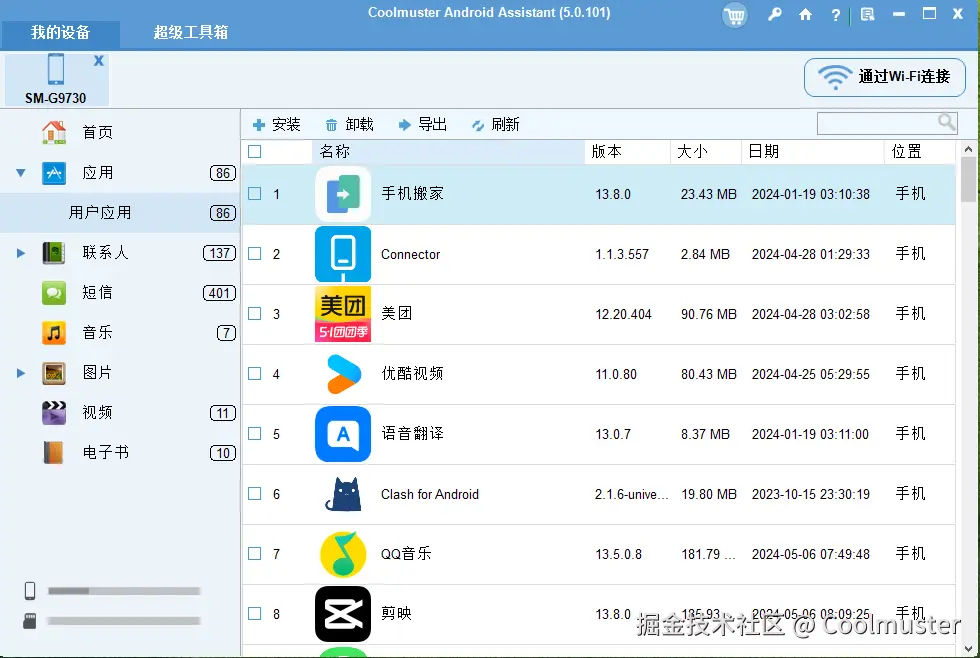Open 视频 in the sidebar
The width and height of the screenshot is (980, 658).
click(120, 412)
